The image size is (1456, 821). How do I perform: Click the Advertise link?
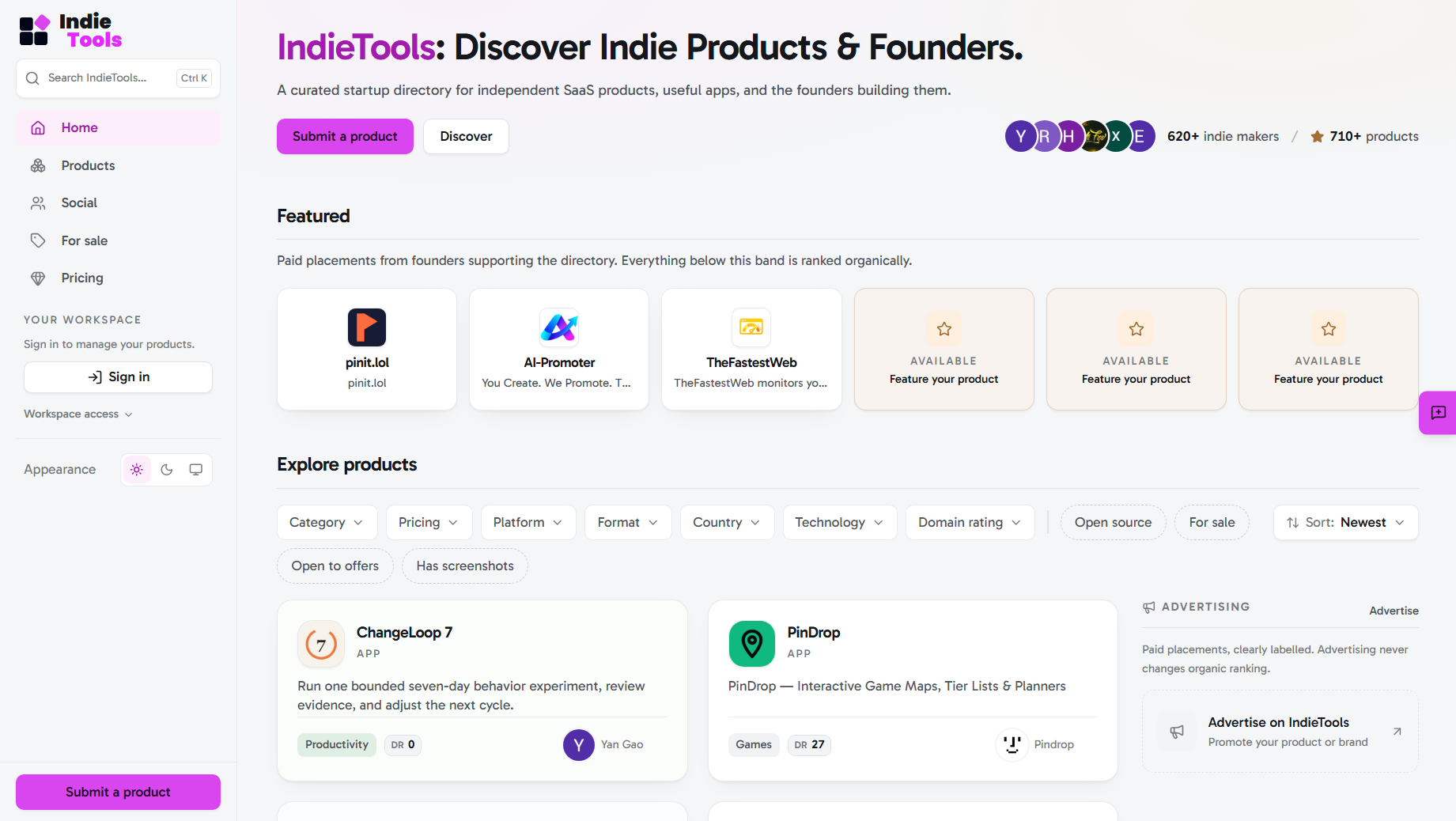pos(1394,611)
